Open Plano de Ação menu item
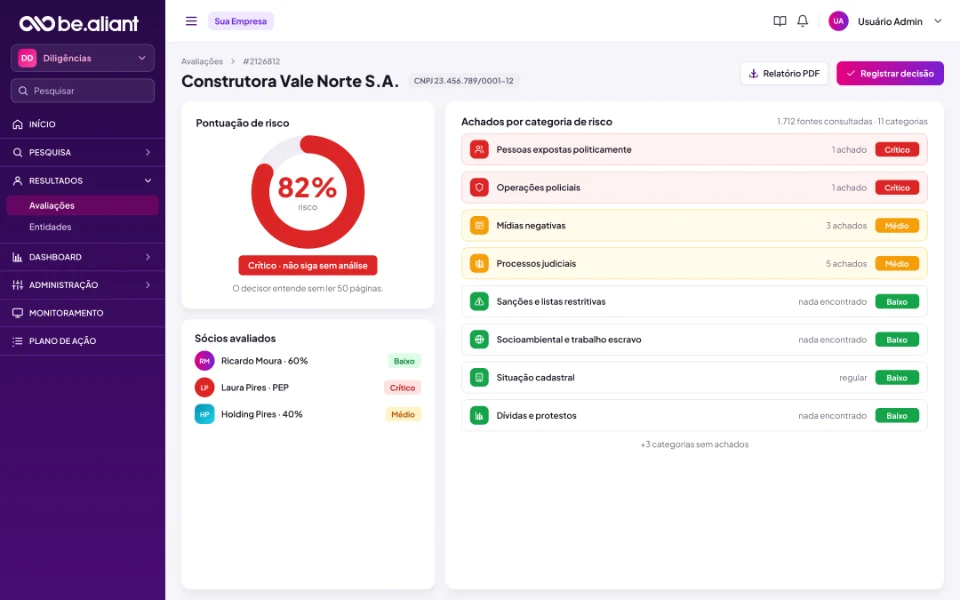Screen dimensions: 960x600 click(x=83, y=341)
